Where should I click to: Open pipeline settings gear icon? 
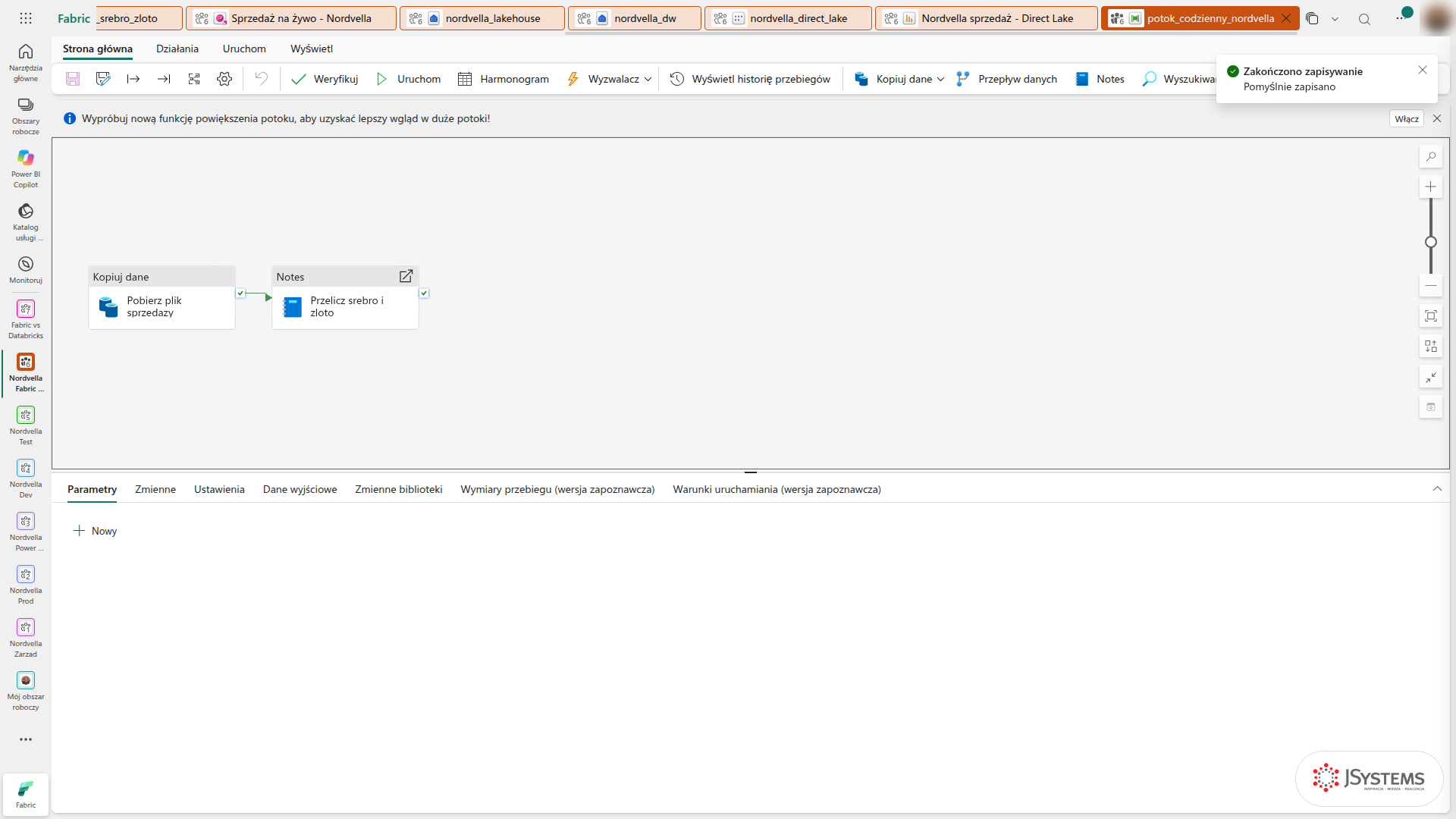tap(224, 79)
